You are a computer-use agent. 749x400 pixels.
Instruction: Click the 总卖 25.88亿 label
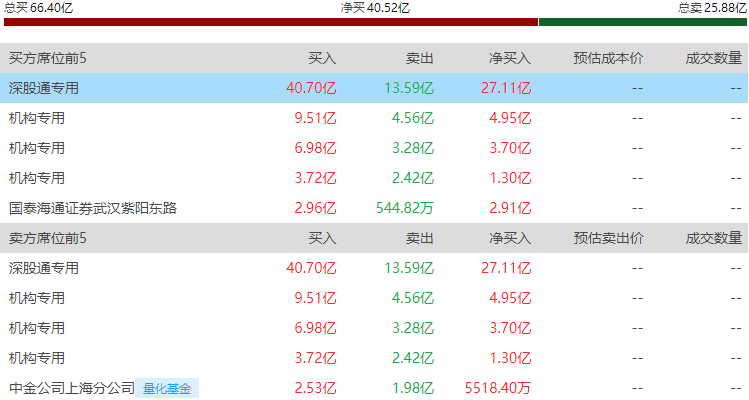(711, 7)
